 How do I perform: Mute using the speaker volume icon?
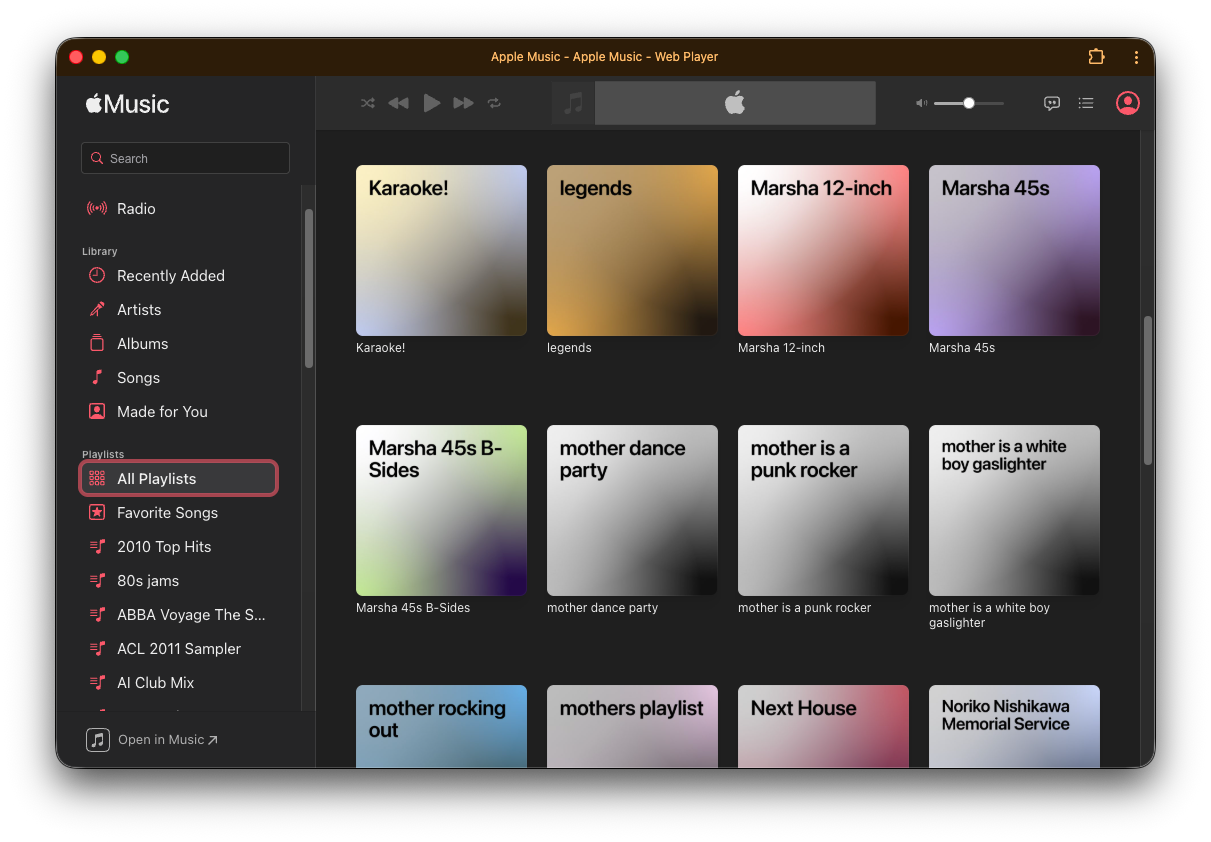pos(921,103)
